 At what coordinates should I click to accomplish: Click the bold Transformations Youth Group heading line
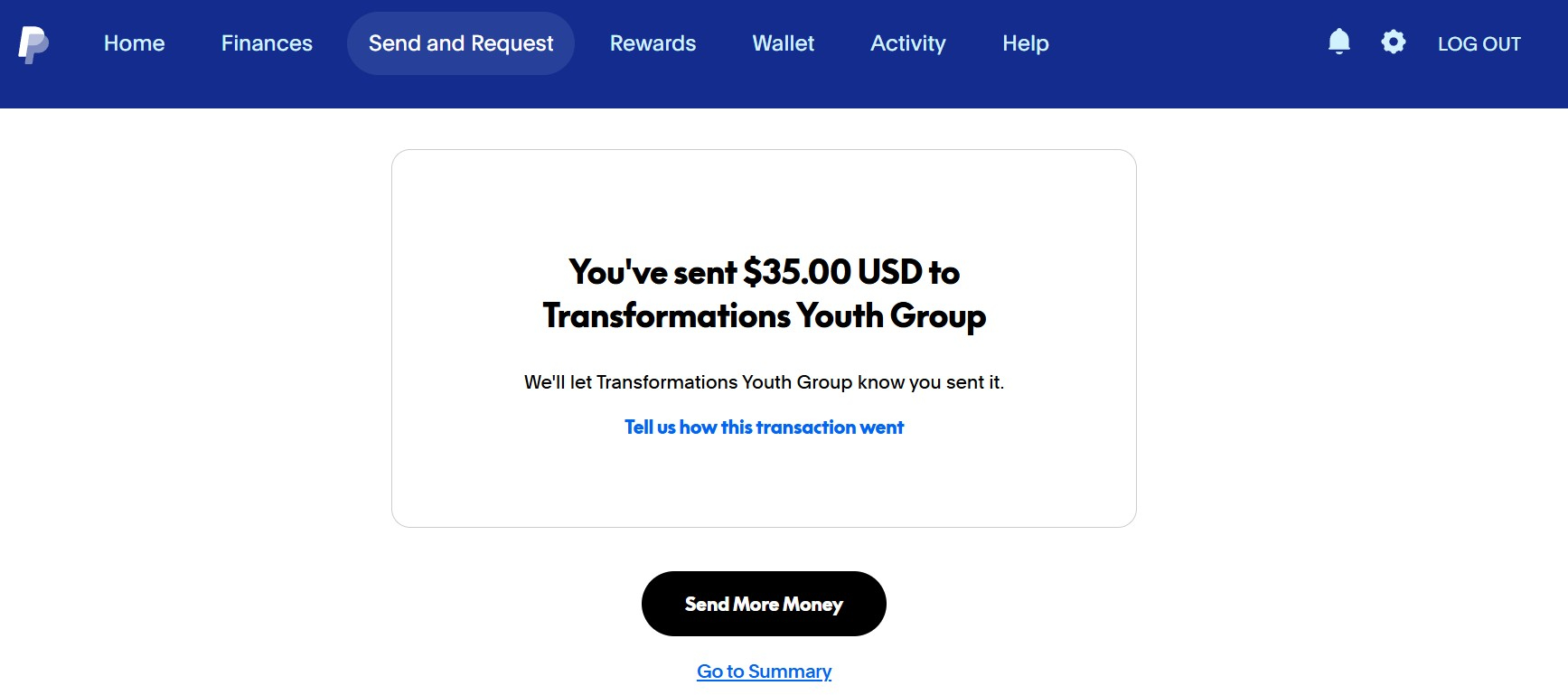point(764,316)
